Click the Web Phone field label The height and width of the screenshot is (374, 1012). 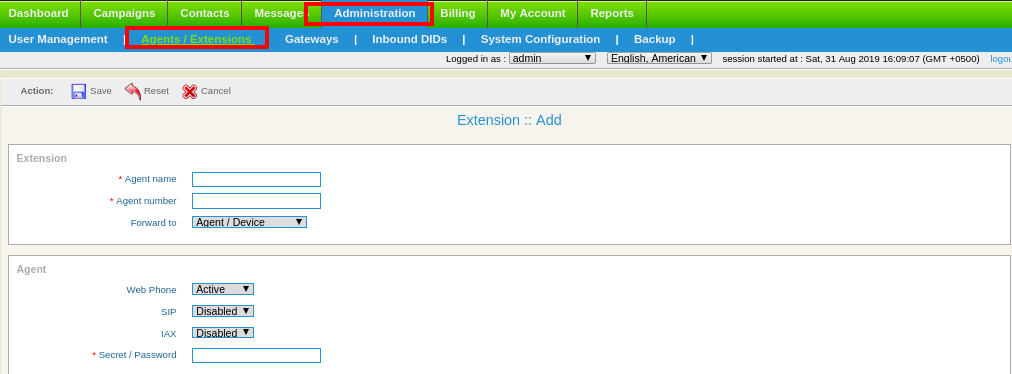[151, 290]
